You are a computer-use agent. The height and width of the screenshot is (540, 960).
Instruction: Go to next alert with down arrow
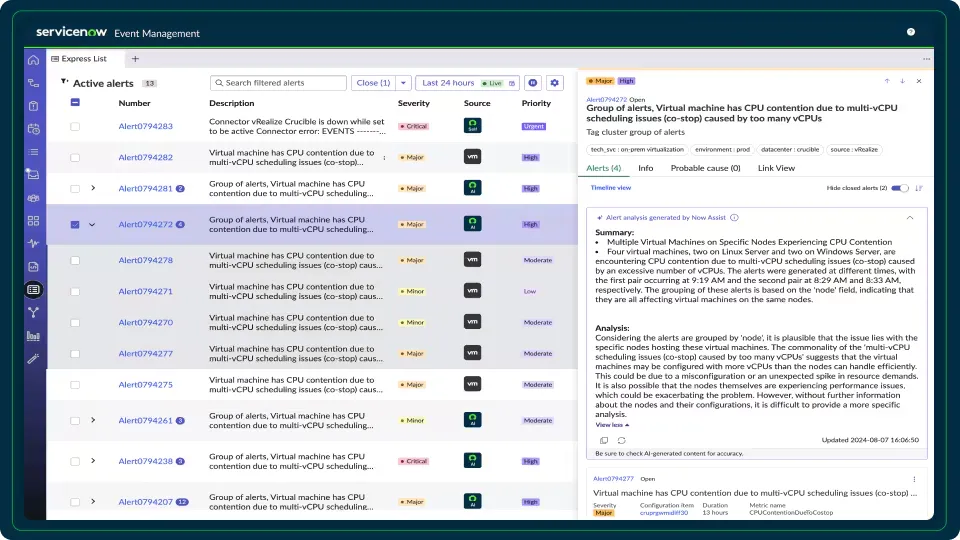(902, 81)
